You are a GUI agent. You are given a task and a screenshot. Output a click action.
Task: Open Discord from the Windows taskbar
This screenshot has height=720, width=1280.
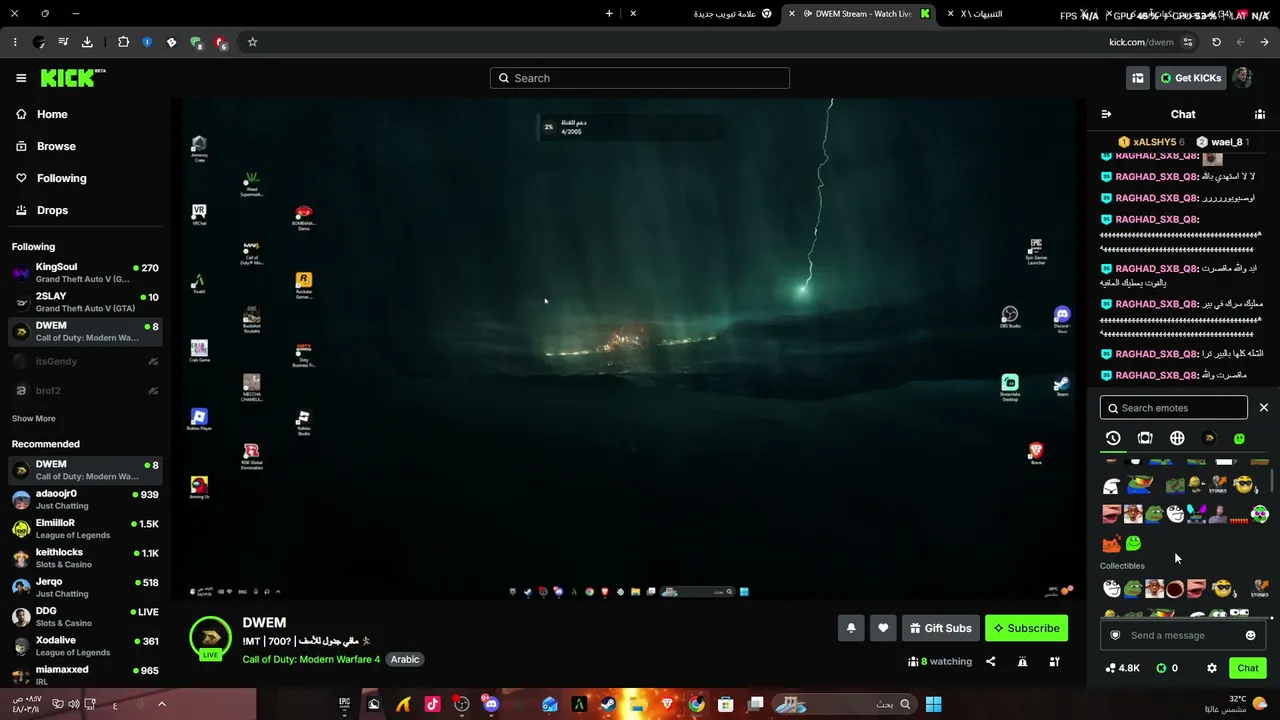pos(490,704)
